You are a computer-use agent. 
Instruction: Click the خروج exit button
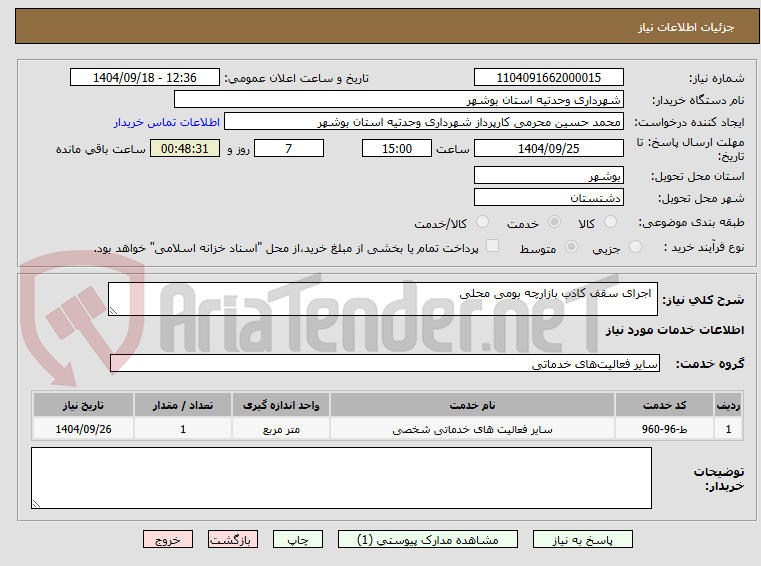[167, 539]
